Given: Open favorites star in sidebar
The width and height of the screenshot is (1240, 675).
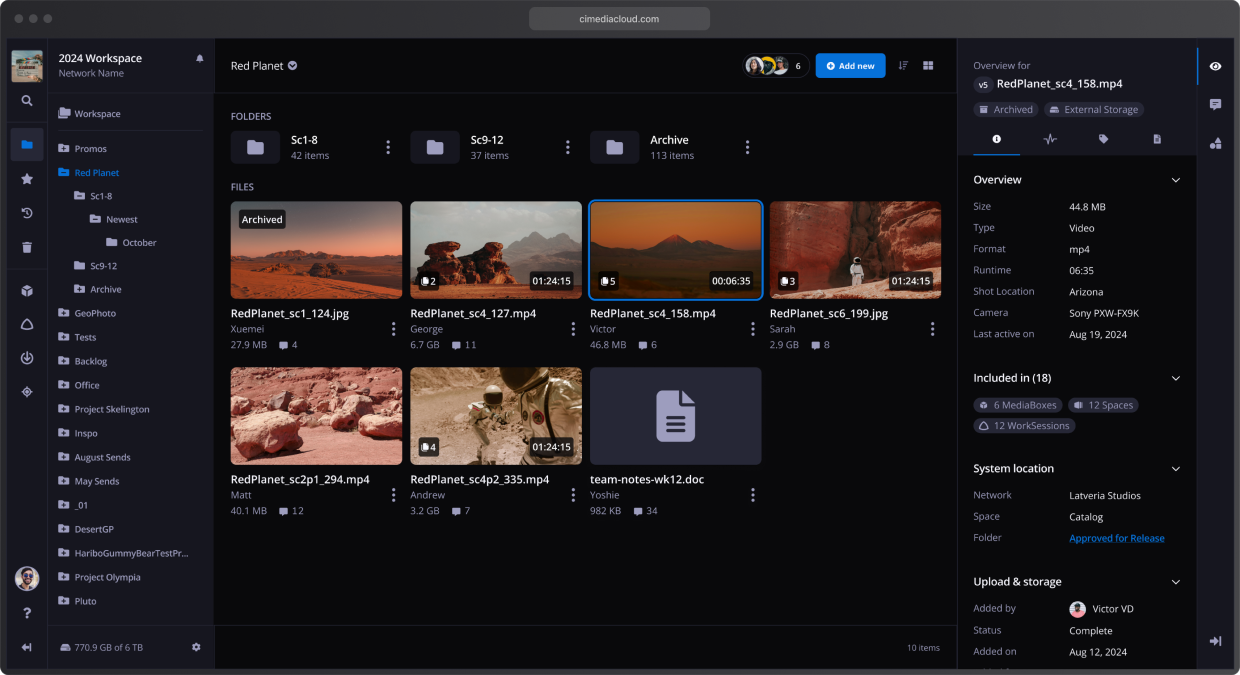Looking at the screenshot, I should click(x=27, y=179).
